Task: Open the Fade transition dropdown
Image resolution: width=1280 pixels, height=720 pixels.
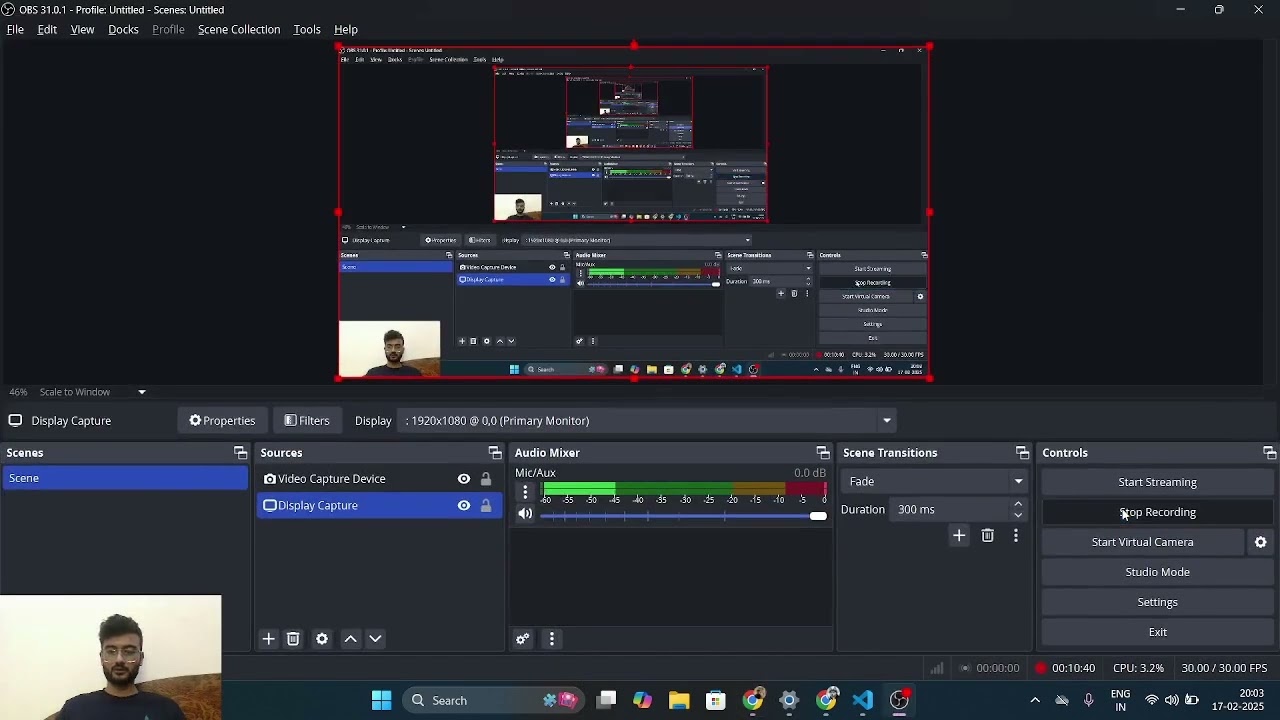Action: click(x=933, y=482)
